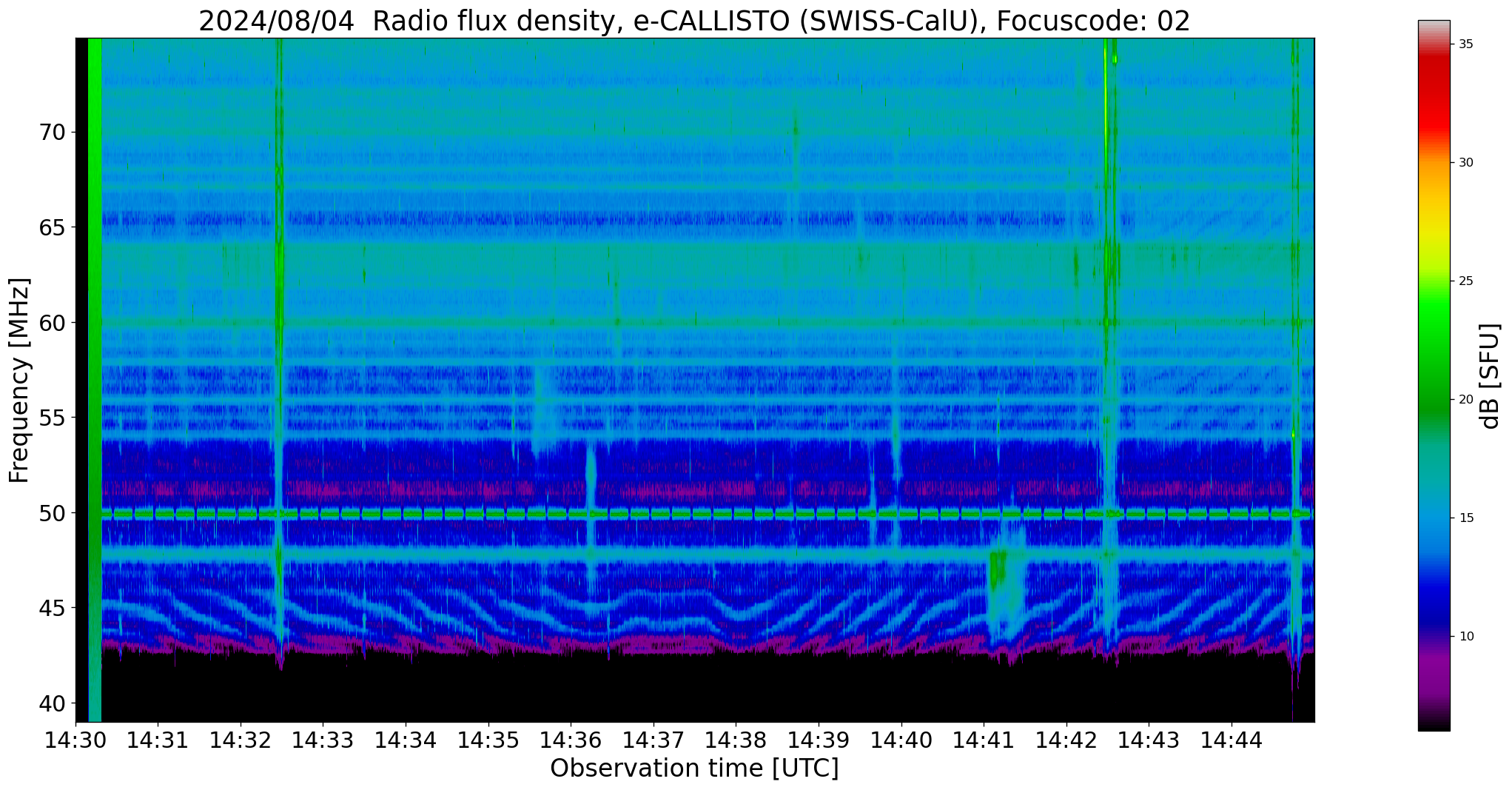Click the 14:33 time tick label
The image size is (1512, 790).
coord(323,740)
